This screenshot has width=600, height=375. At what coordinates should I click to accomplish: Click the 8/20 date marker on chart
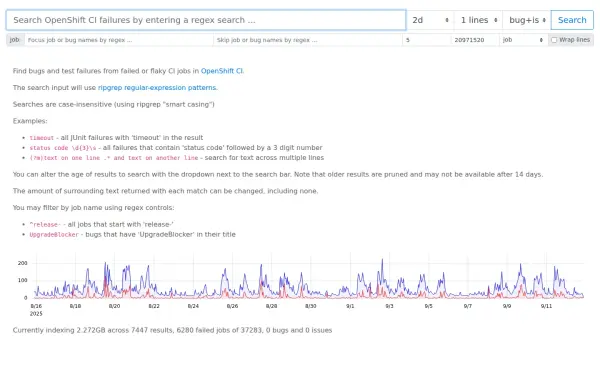point(114,306)
